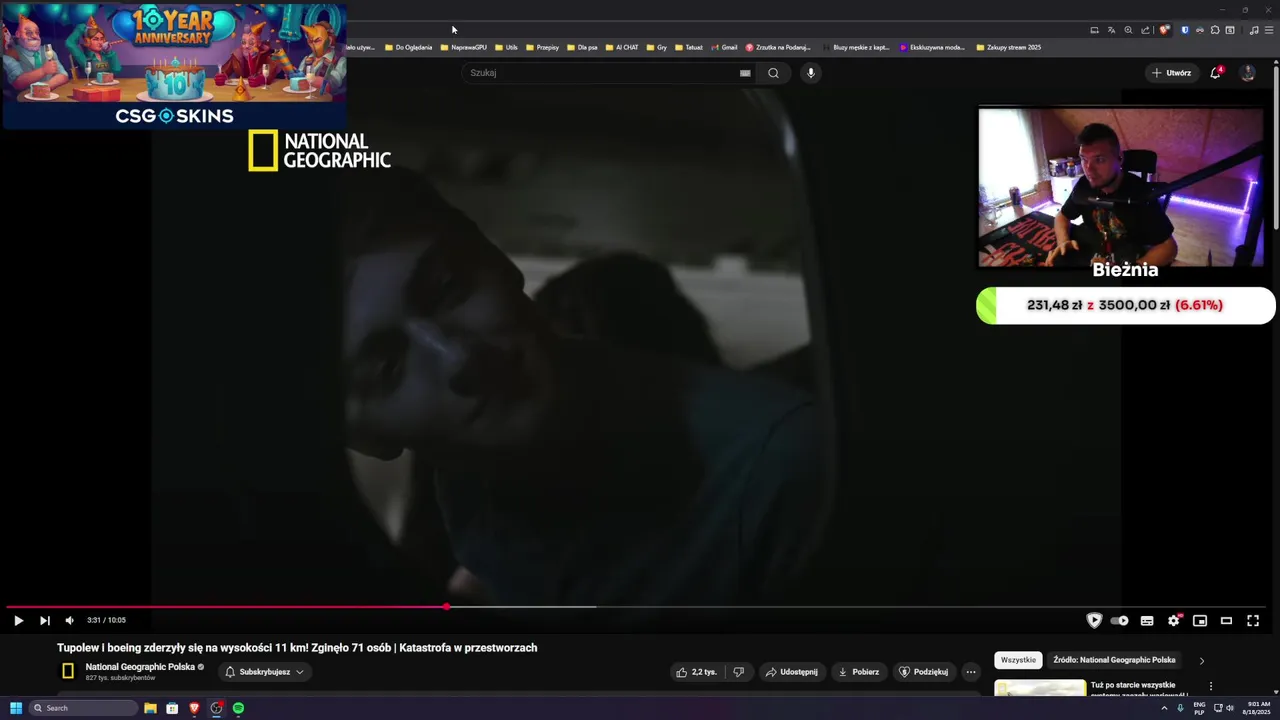Like the video with 2,2 tys. likes
Screen dimensions: 1280x720
point(696,672)
